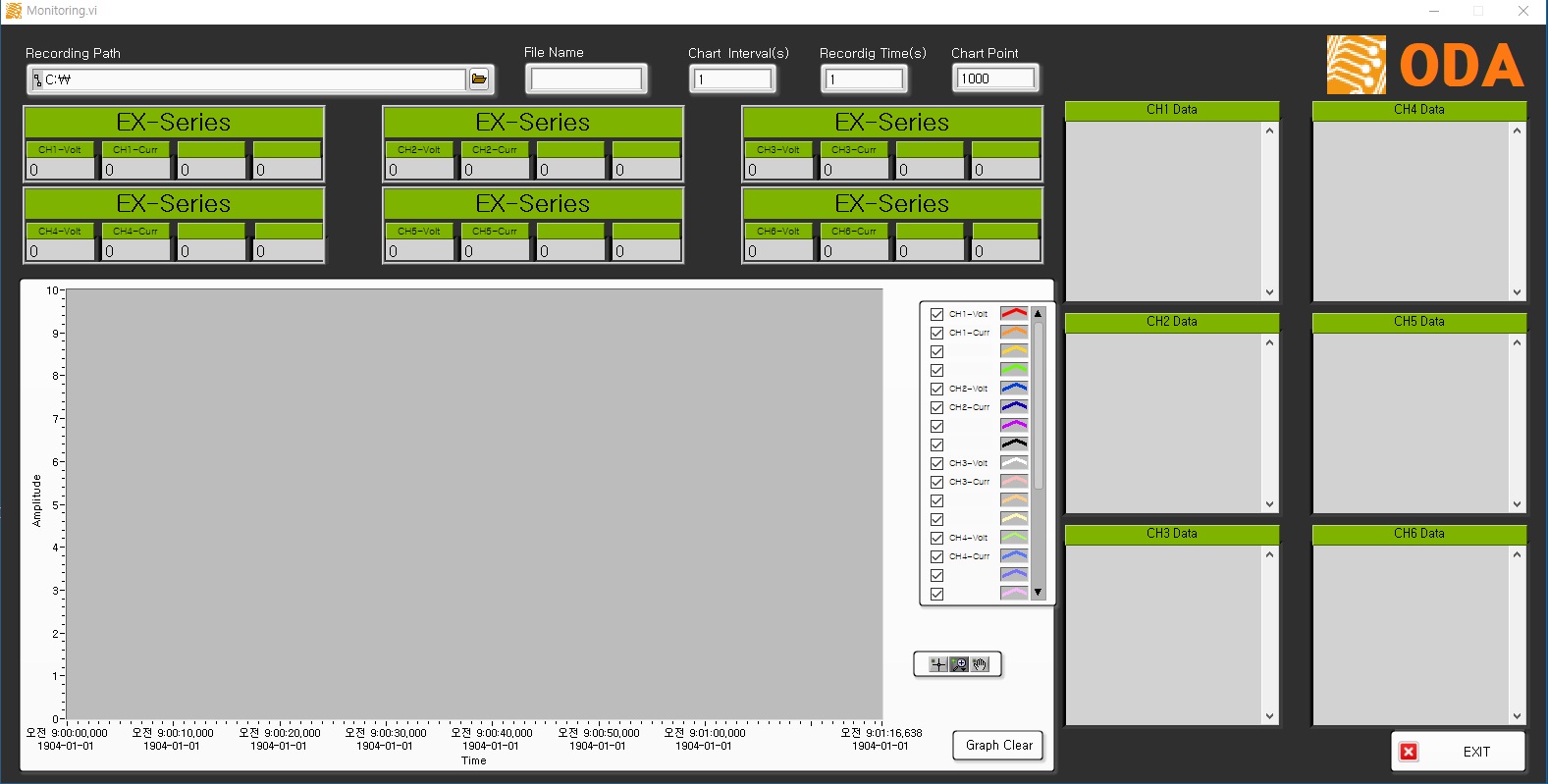
Task: Click the CH3 Data panel header
Action: [x=1171, y=534]
